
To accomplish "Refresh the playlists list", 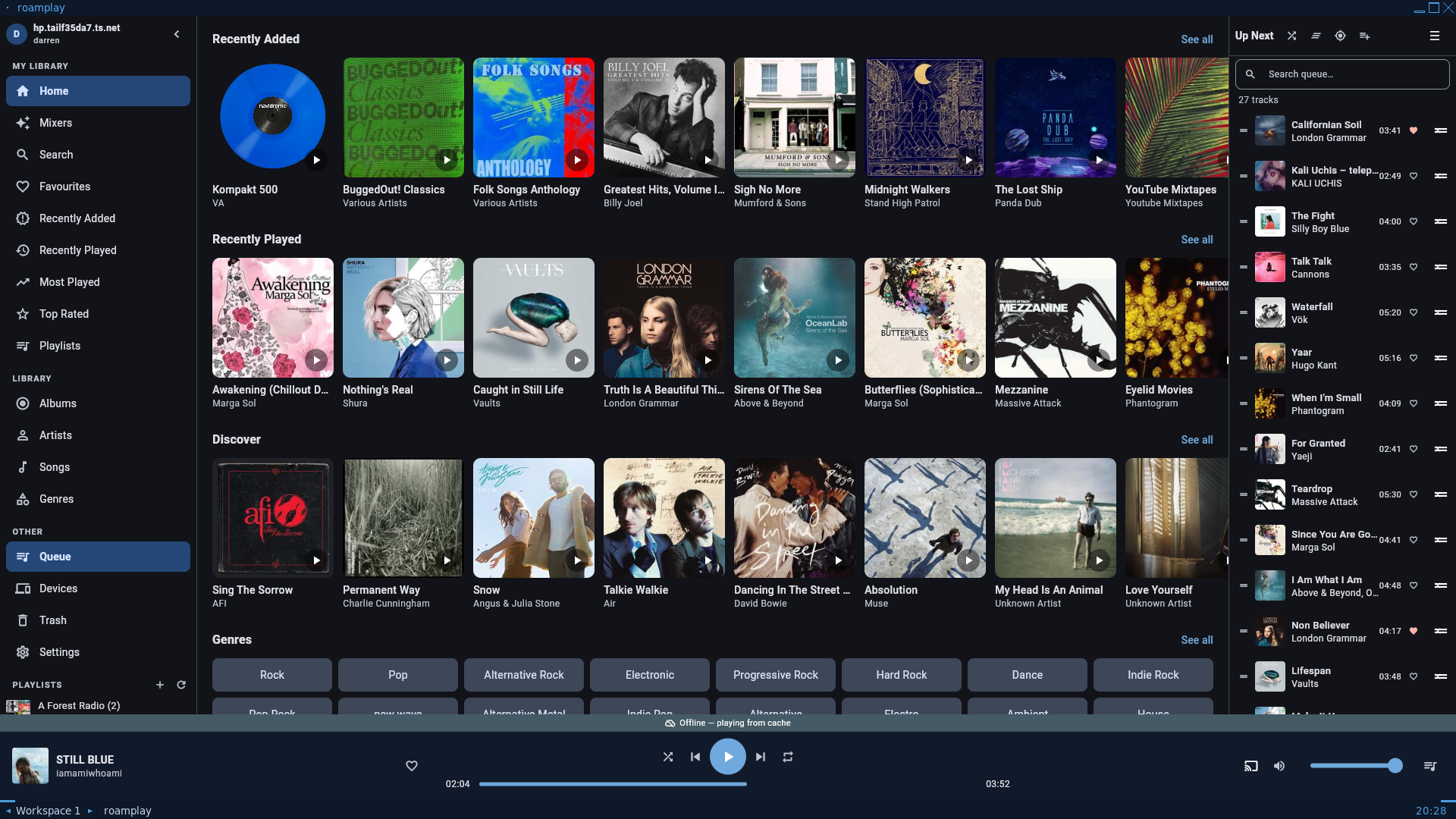I will pyautogui.click(x=182, y=685).
